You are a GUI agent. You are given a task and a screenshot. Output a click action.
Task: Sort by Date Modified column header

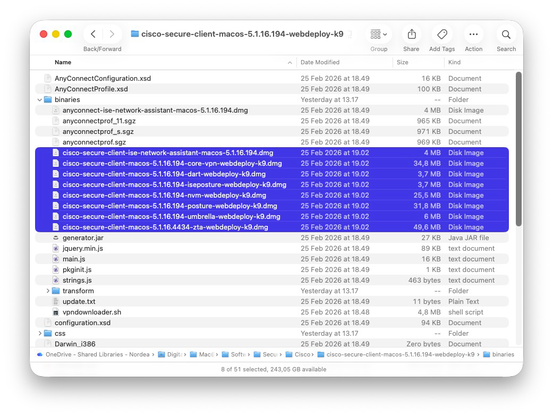320,62
